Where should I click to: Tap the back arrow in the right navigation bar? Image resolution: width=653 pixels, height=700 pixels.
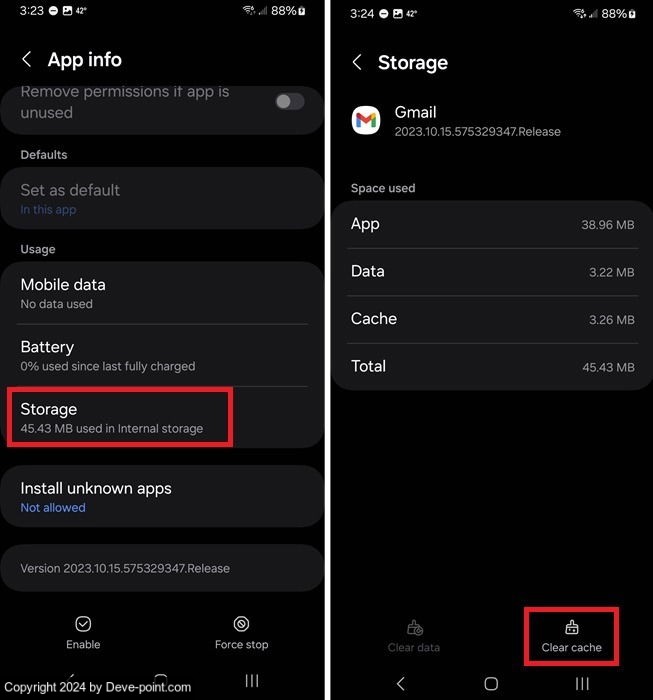pos(400,683)
